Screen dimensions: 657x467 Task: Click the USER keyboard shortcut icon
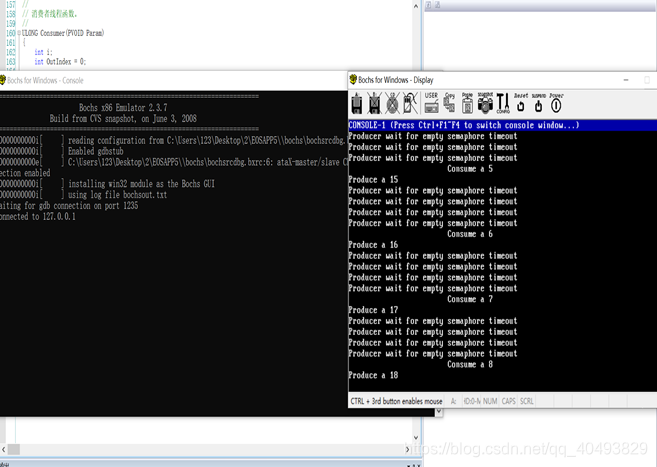click(431, 103)
